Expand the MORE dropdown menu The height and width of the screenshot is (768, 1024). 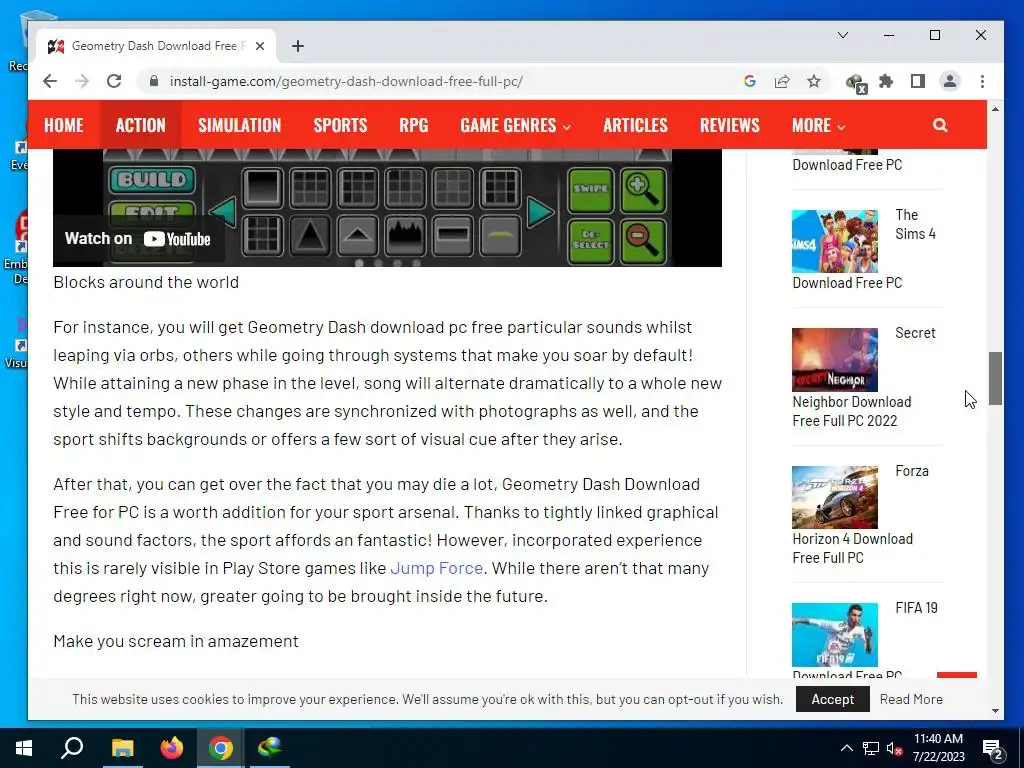pyautogui.click(x=818, y=125)
